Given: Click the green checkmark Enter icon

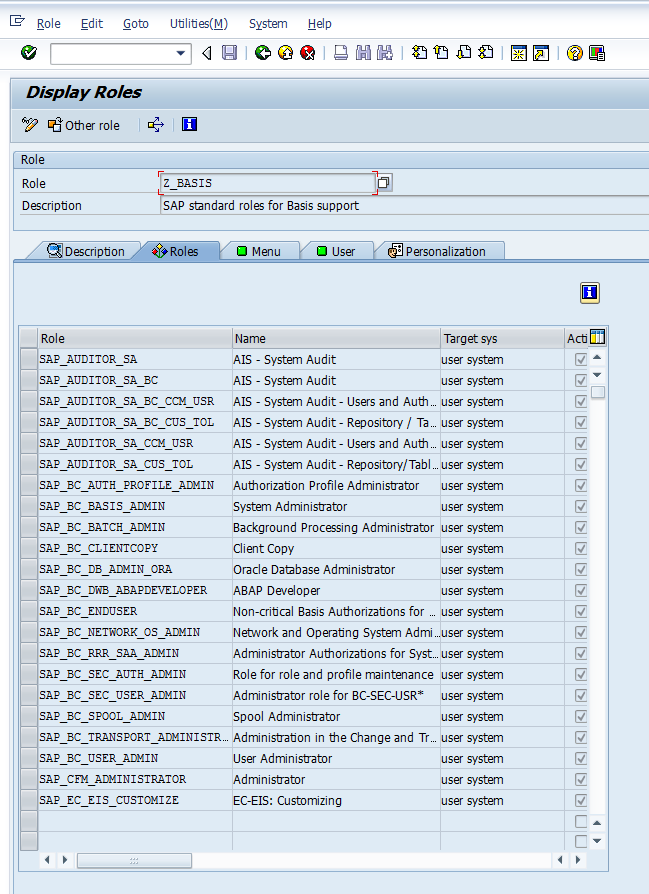Looking at the screenshot, I should (x=29, y=53).
